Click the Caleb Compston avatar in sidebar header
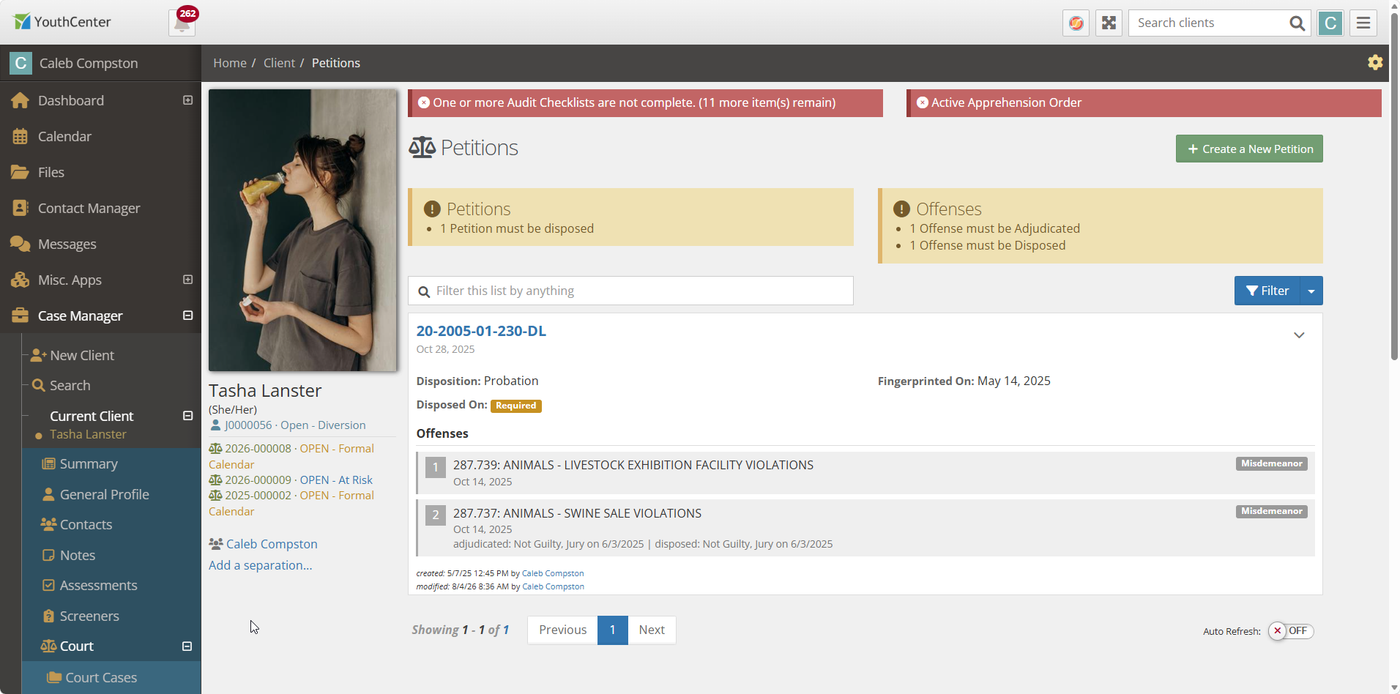 tap(20, 63)
